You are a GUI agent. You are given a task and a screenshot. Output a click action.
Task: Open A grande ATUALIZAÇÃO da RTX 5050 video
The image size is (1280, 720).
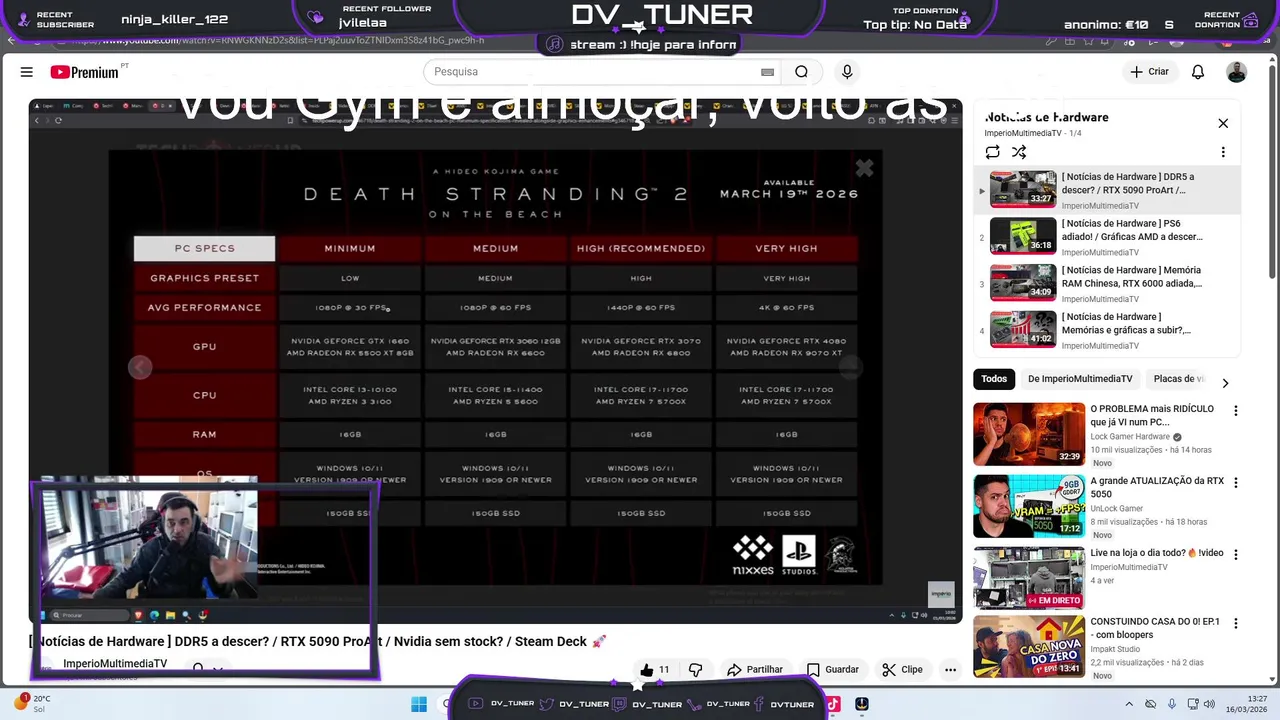(x=1029, y=506)
